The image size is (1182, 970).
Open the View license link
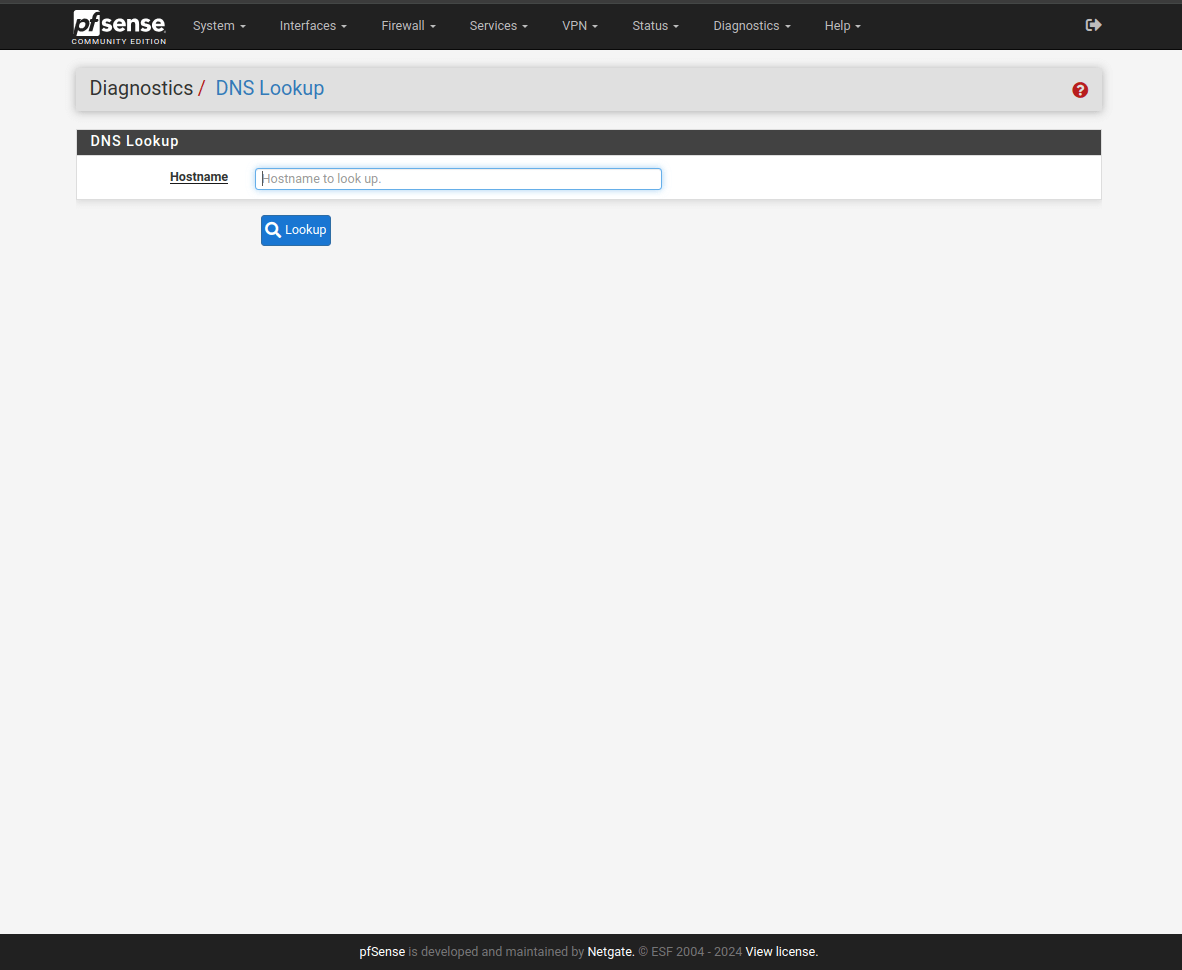coord(781,952)
